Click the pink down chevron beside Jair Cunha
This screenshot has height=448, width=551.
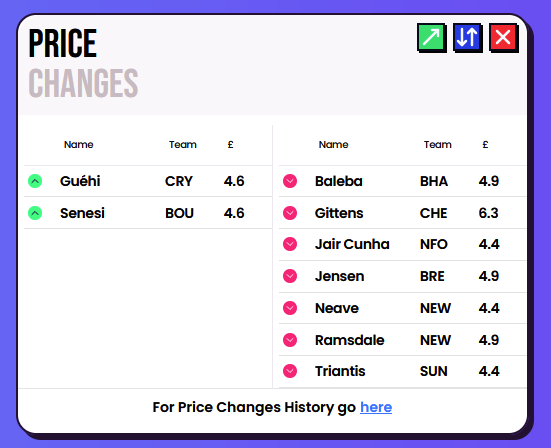290,244
